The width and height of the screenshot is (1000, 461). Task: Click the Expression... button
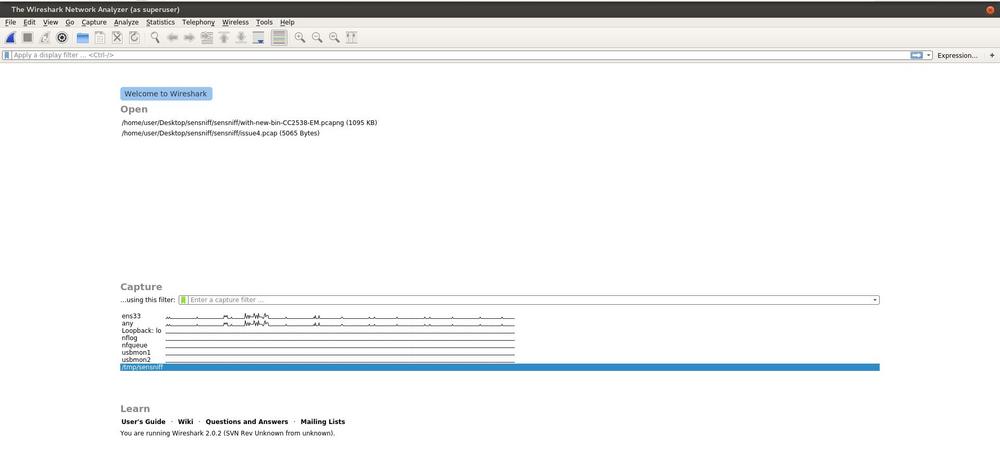[x=957, y=55]
